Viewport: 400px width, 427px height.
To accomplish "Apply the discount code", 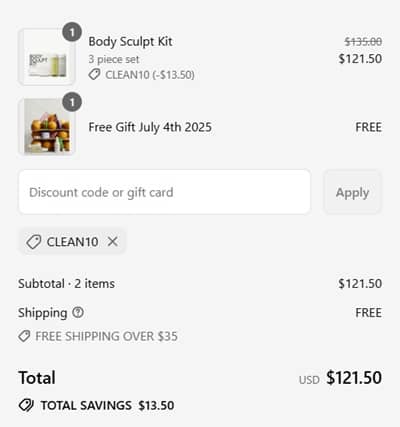I will [352, 192].
